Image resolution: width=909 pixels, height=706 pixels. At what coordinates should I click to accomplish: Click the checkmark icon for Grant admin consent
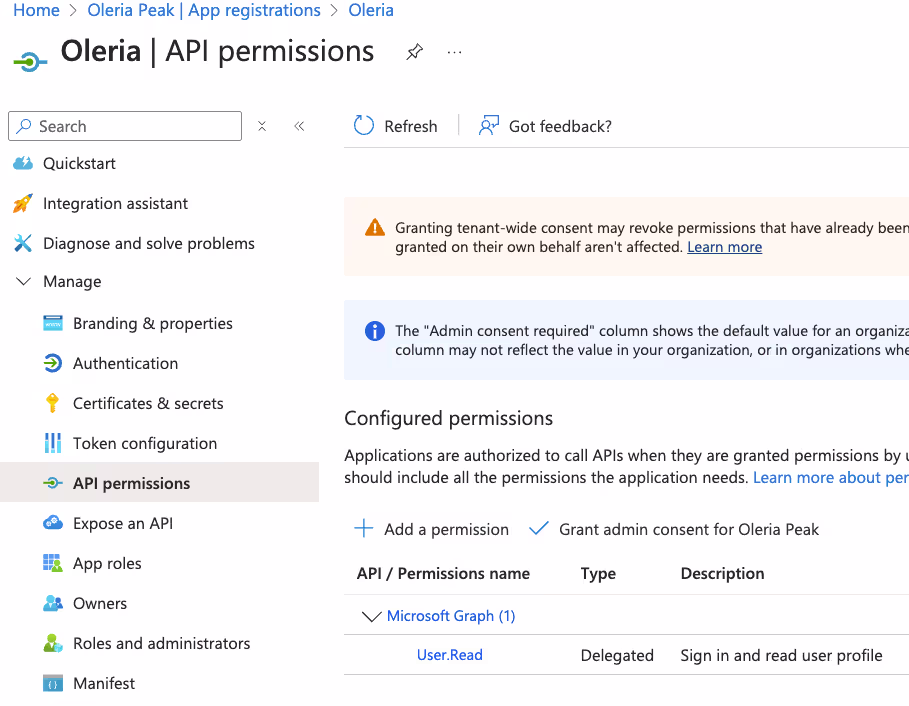click(x=539, y=528)
